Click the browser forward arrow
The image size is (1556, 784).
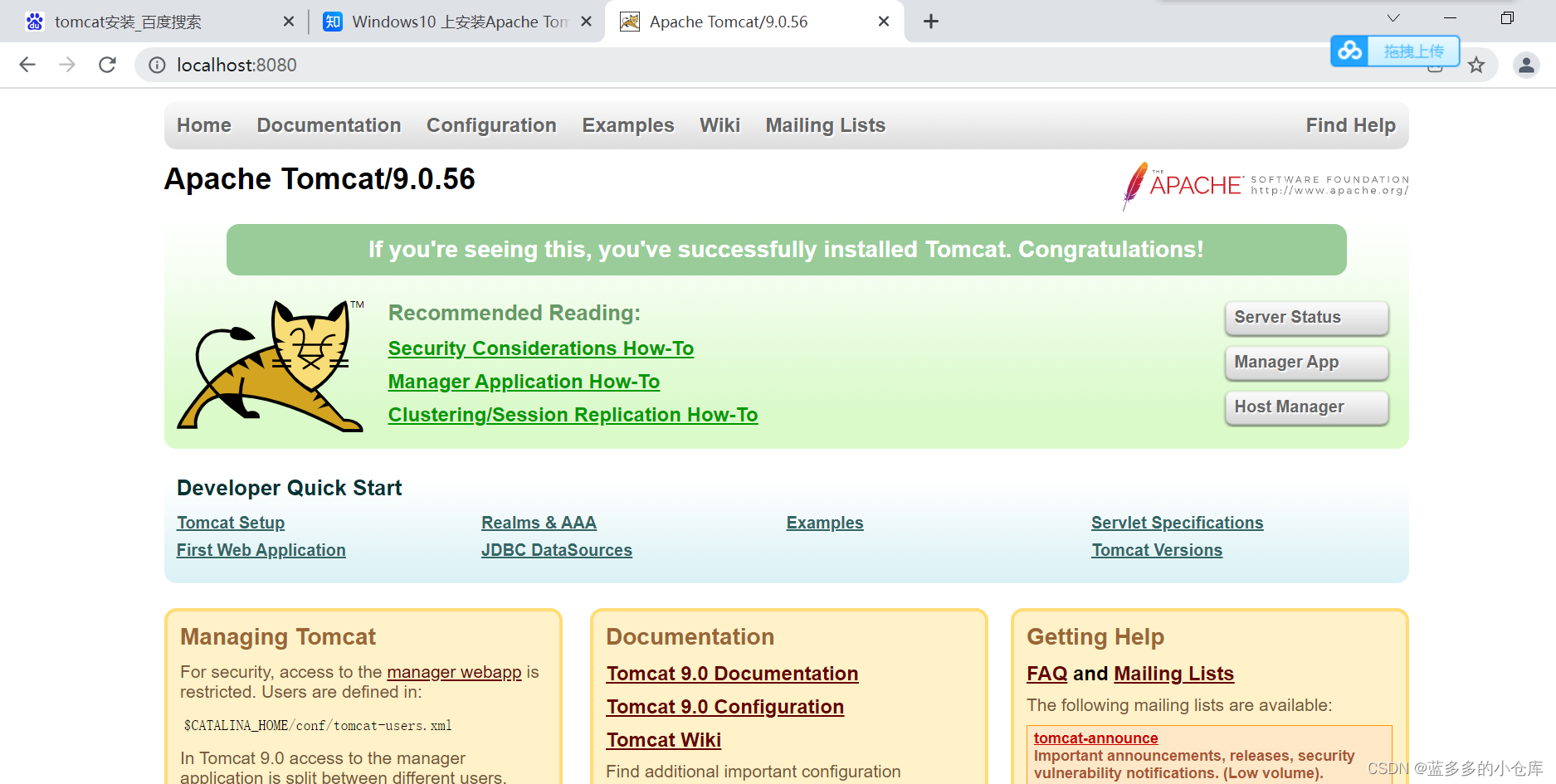tap(67, 65)
